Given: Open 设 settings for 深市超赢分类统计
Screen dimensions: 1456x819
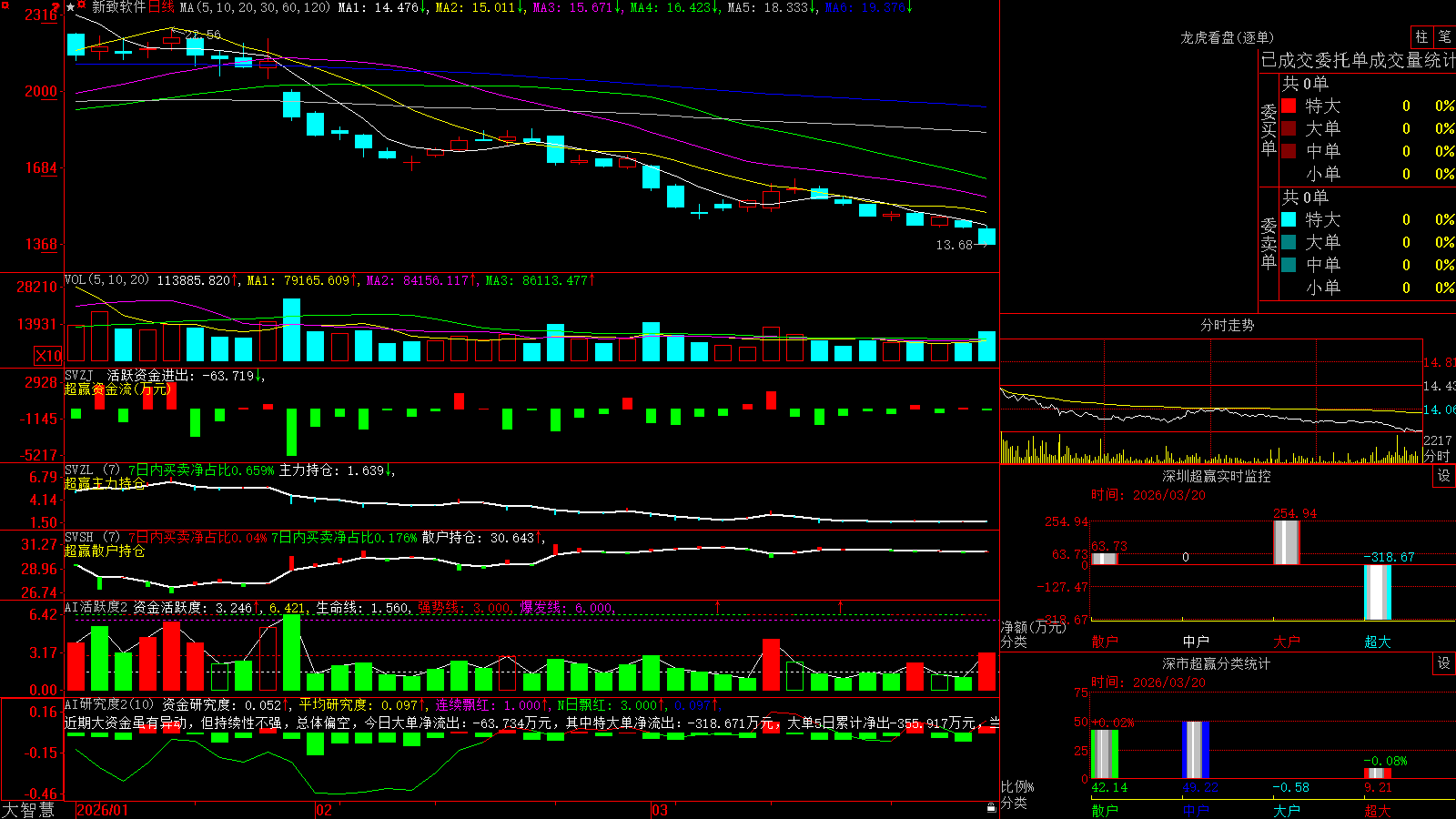Looking at the screenshot, I should (x=1444, y=663).
